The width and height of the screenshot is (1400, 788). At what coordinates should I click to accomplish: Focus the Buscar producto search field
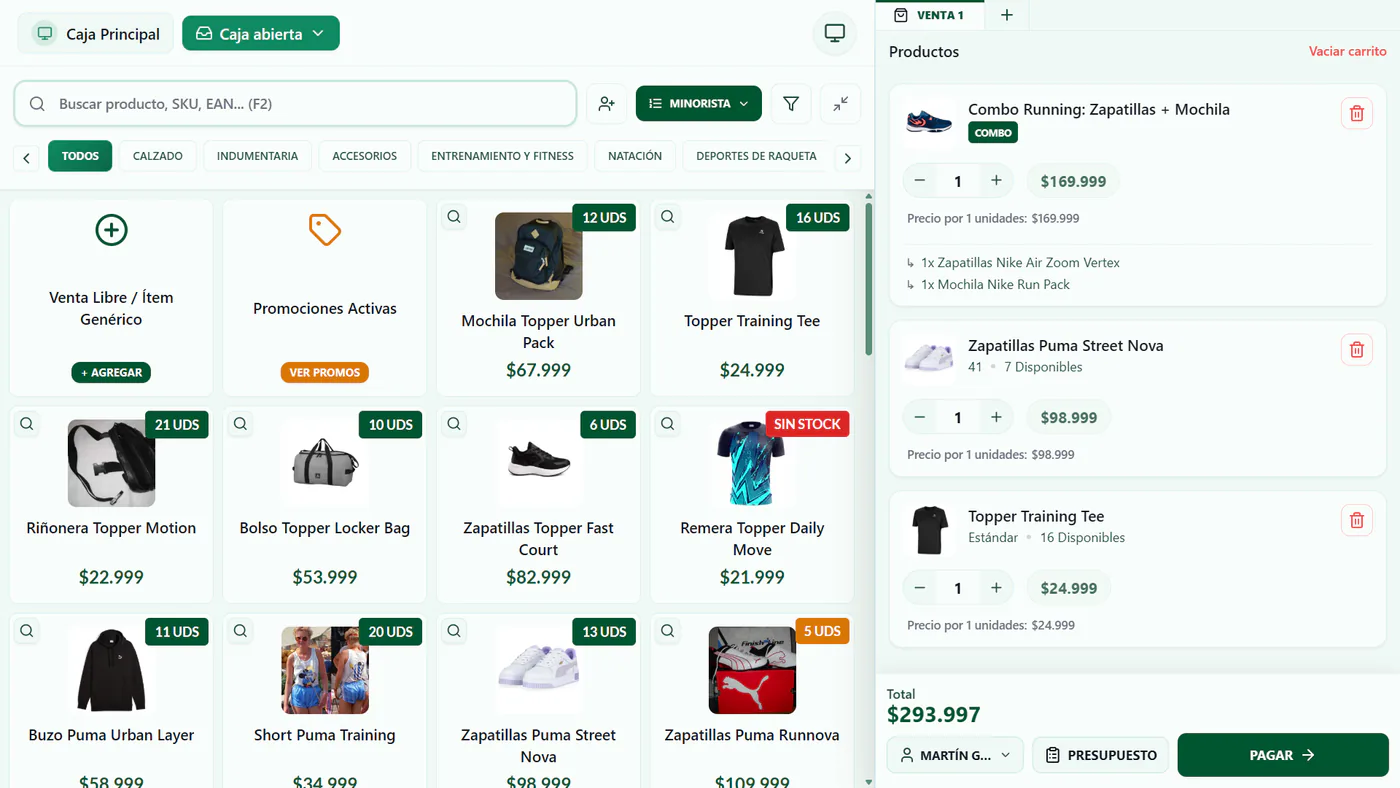296,104
